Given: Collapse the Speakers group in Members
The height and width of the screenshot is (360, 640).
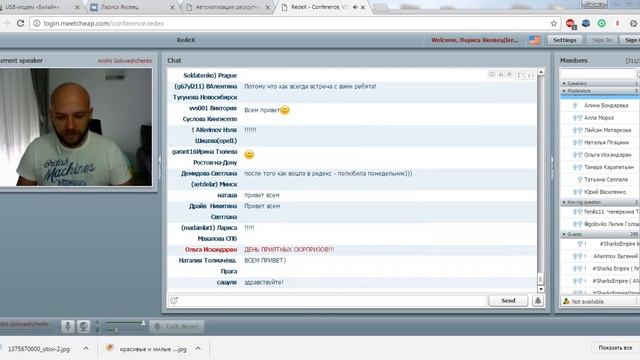Looking at the screenshot, I should point(564,83).
